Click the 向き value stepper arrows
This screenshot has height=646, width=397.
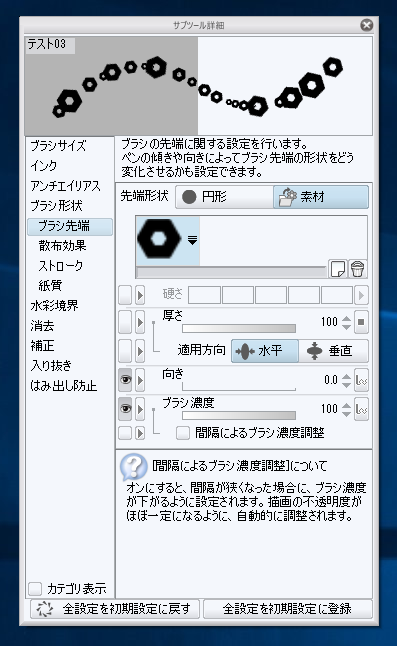click(x=346, y=380)
